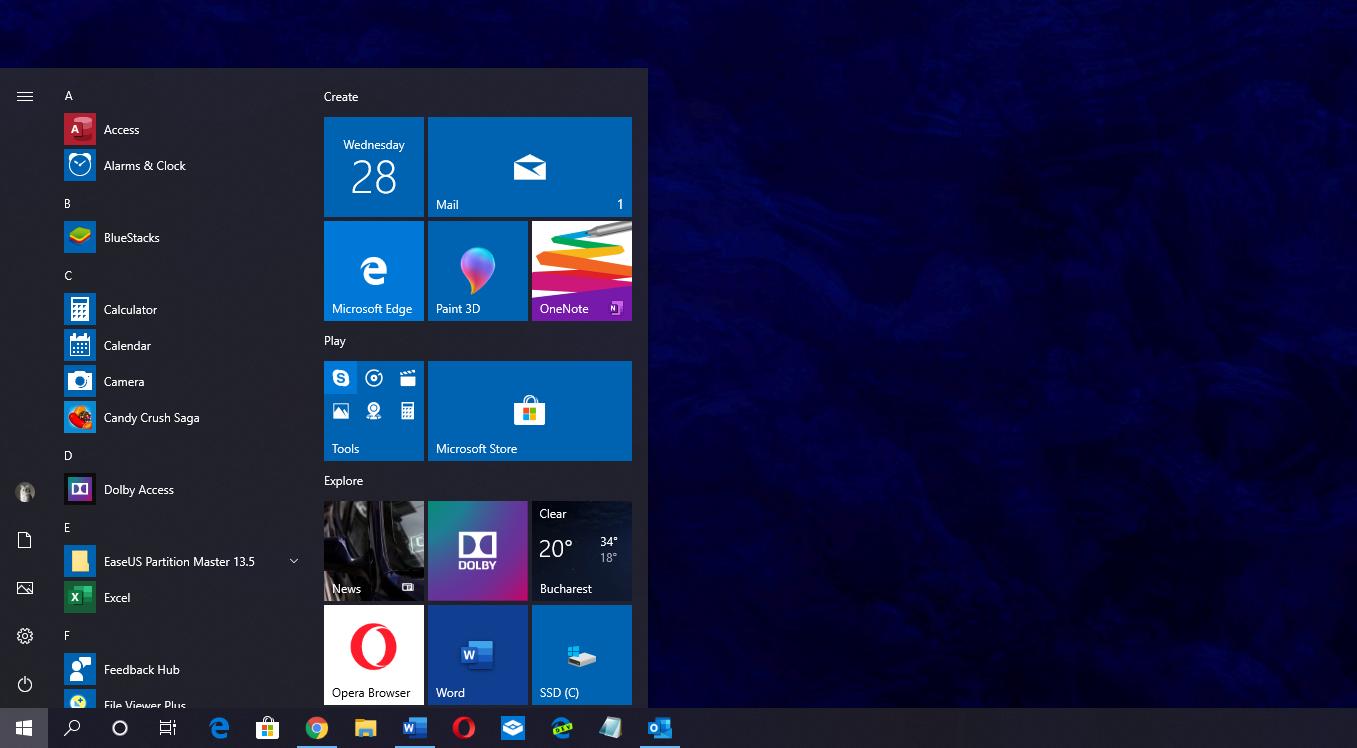Open Feedback Hub
1357x748 pixels.
(x=182, y=670)
